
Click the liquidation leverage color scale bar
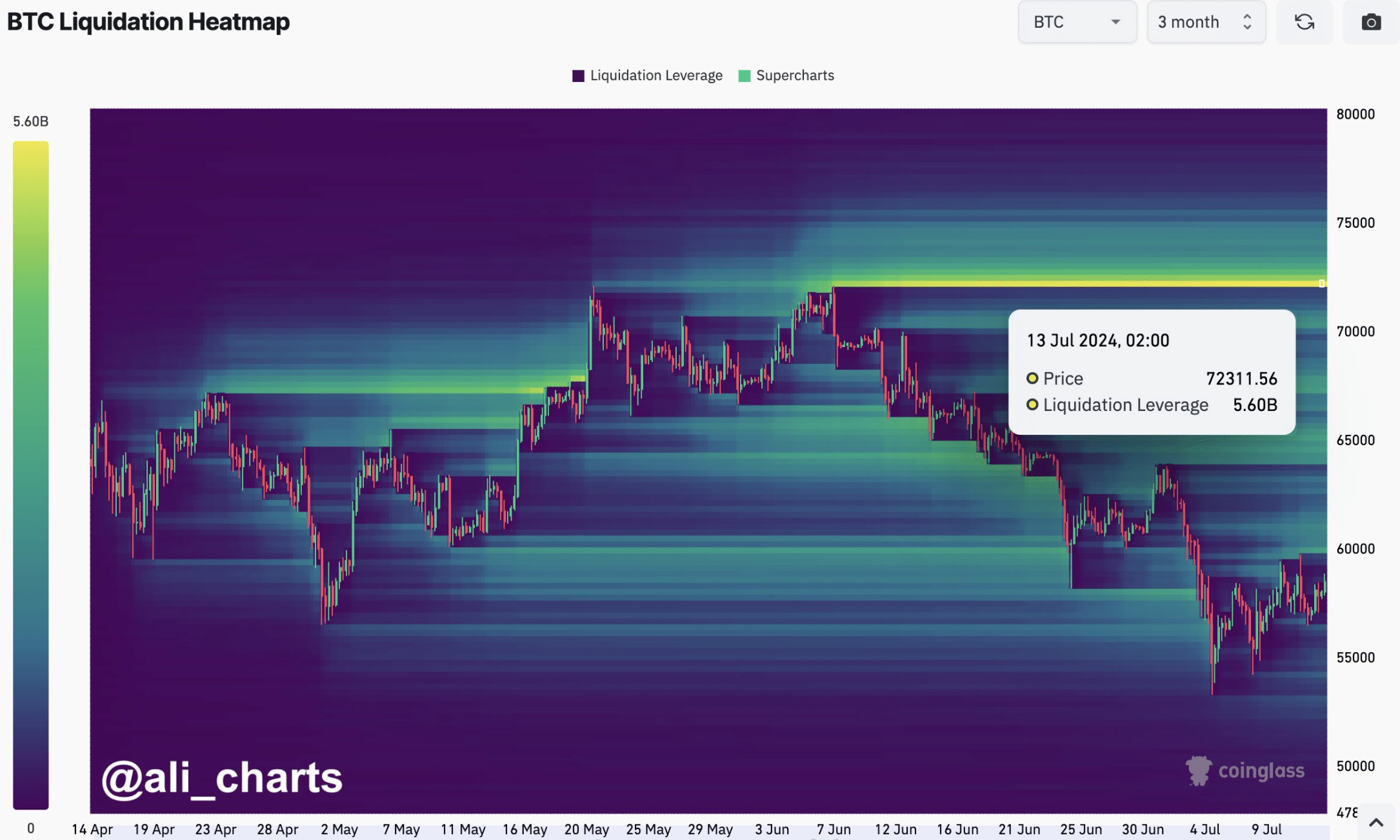(30, 475)
